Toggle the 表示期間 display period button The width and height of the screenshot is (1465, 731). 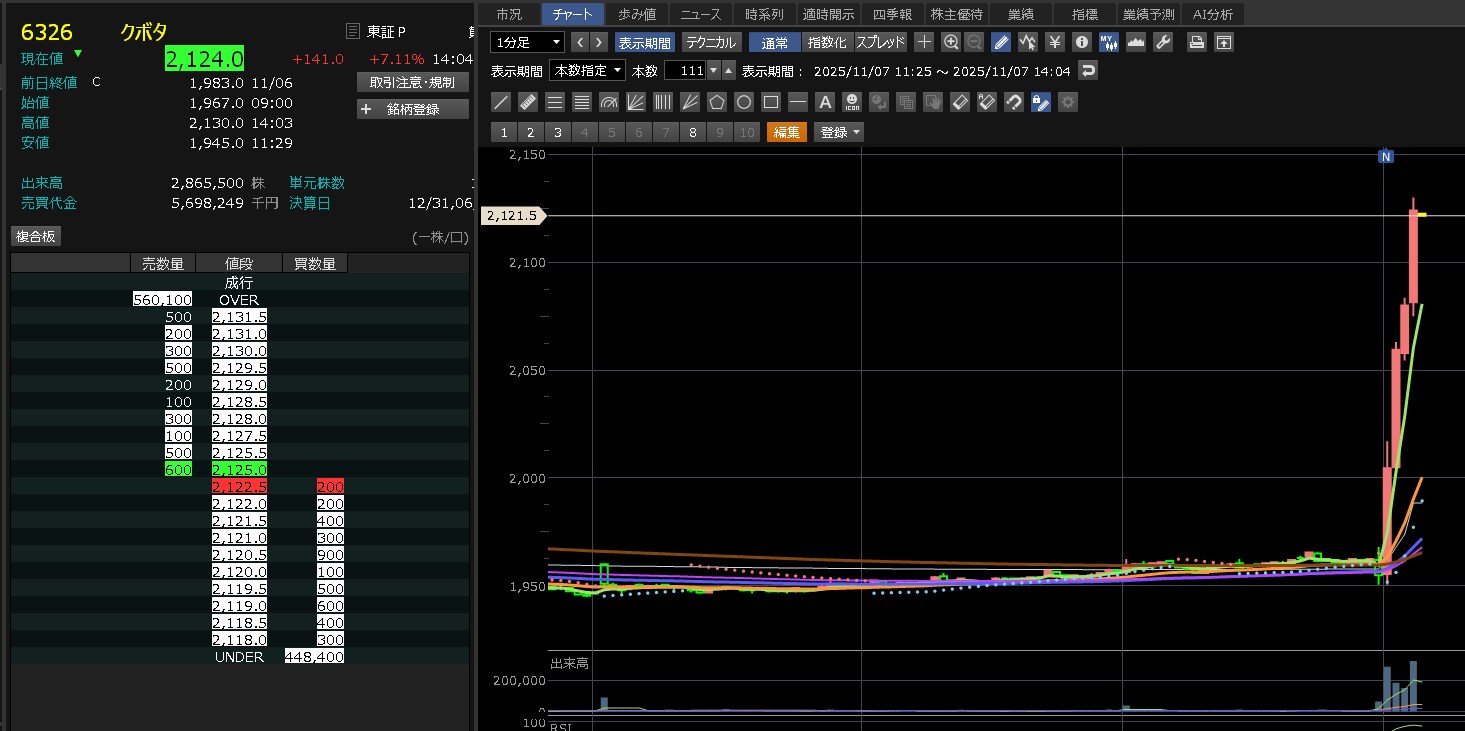(645, 42)
